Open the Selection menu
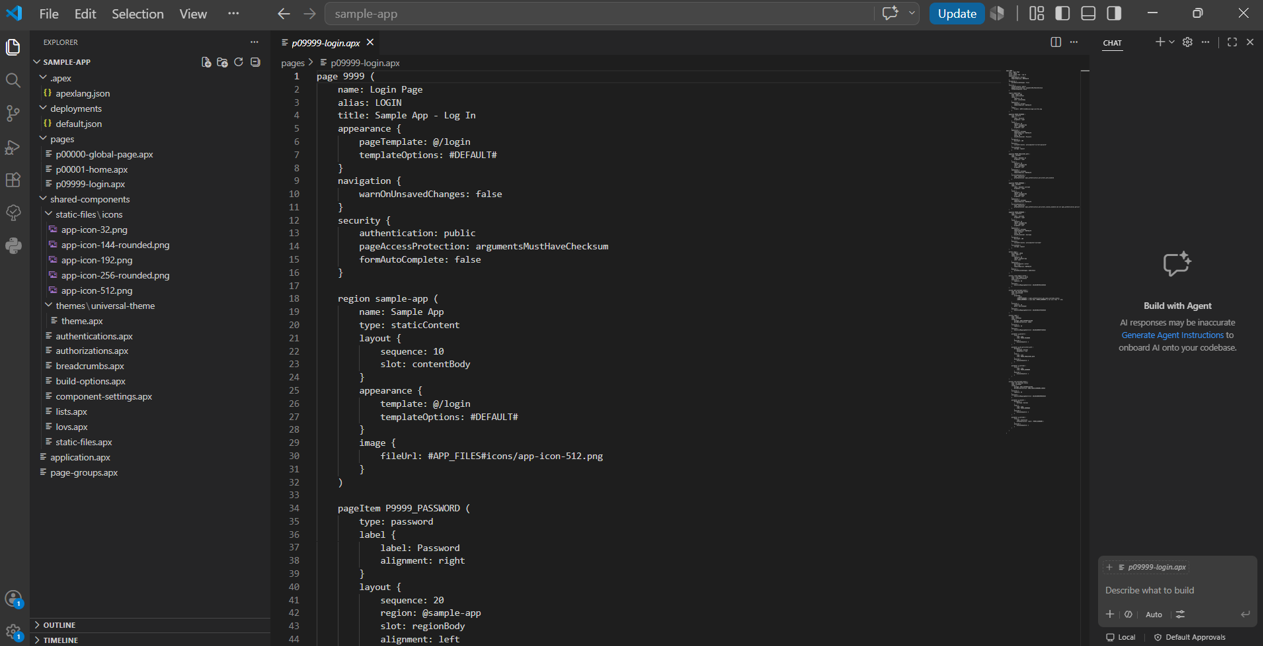 tap(137, 14)
